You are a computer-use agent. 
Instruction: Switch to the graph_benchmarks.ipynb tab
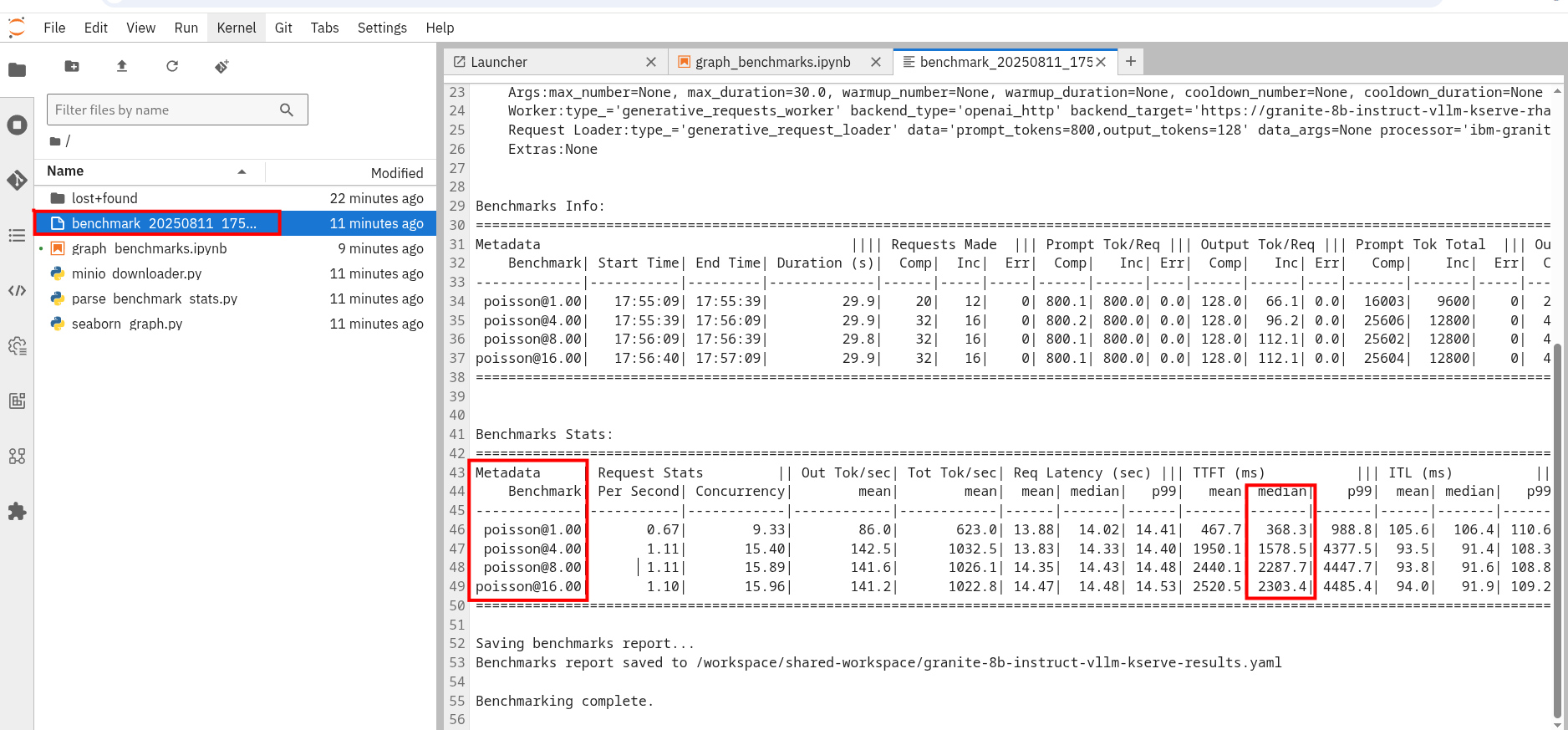tap(772, 62)
